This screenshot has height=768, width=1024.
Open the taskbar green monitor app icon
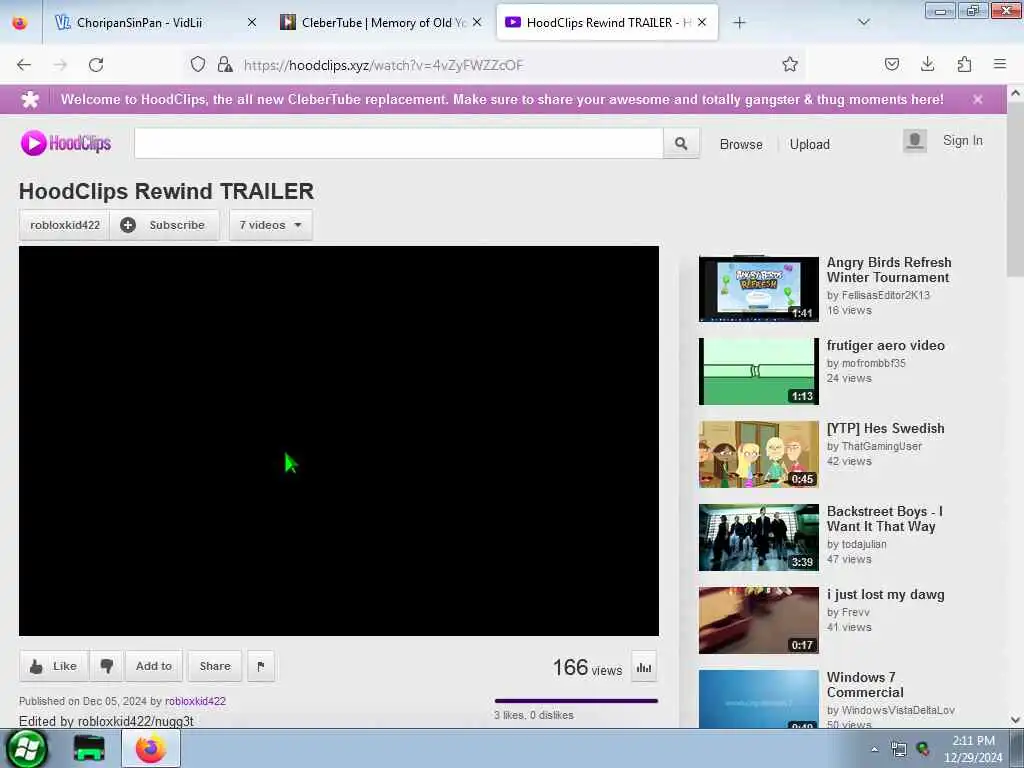pos(89,748)
